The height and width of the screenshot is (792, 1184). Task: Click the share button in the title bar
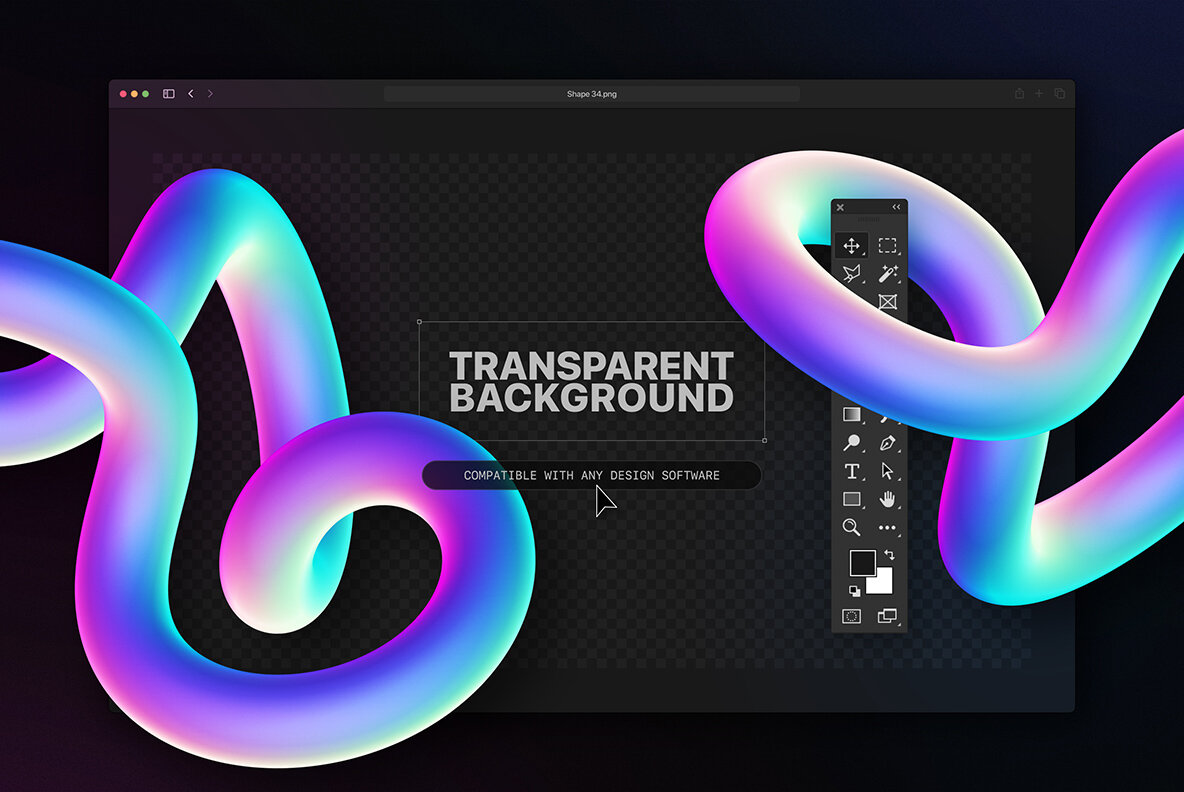(1019, 93)
